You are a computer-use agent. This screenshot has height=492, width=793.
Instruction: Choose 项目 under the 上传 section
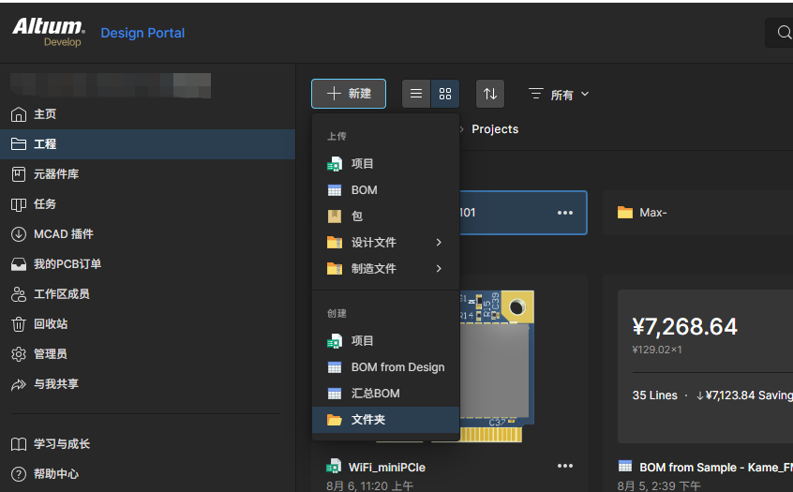pos(385,164)
